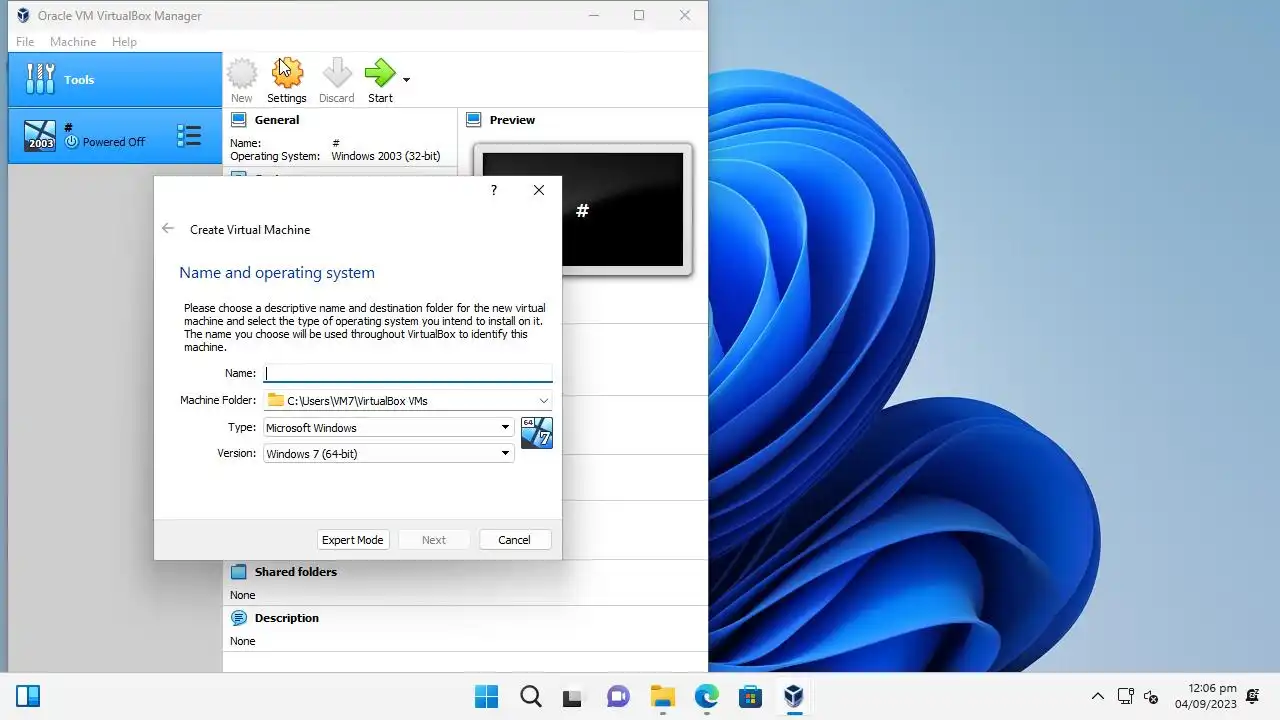Open Task View on taskbar
Viewport: 1280px width, 720px height.
(573, 696)
